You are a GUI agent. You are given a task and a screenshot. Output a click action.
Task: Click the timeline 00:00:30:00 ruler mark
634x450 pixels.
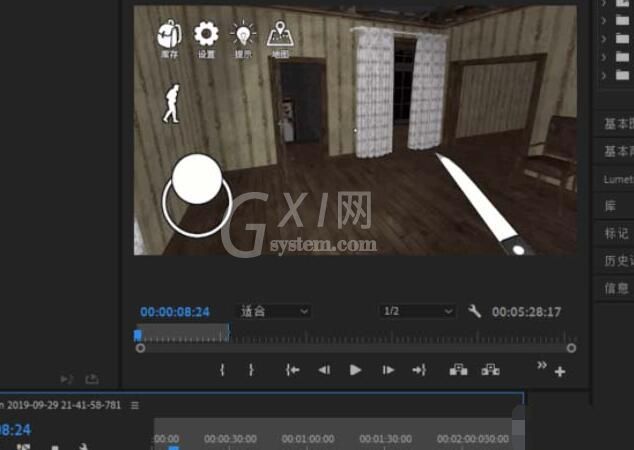coord(230,439)
